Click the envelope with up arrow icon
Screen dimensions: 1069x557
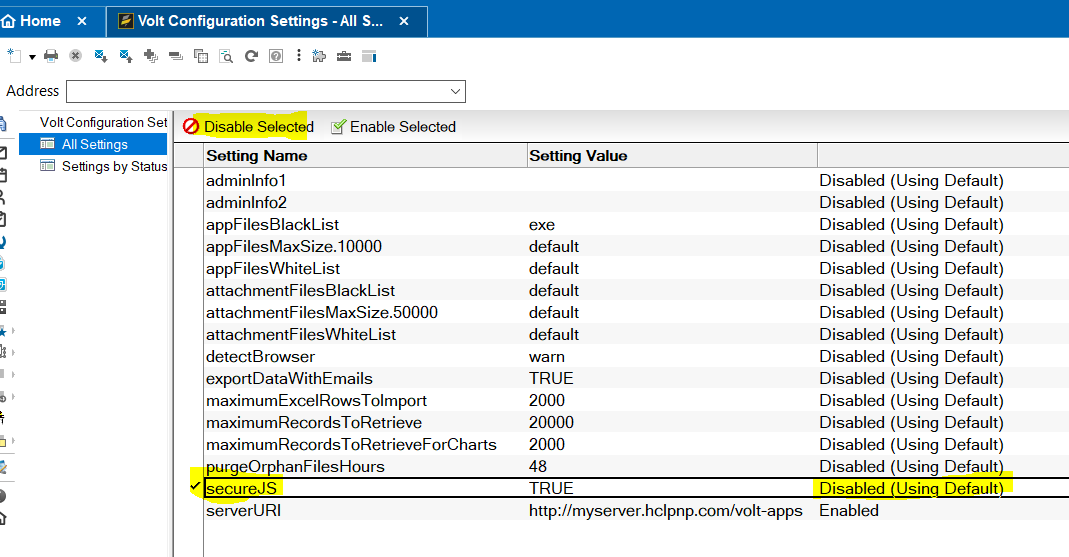click(x=125, y=56)
